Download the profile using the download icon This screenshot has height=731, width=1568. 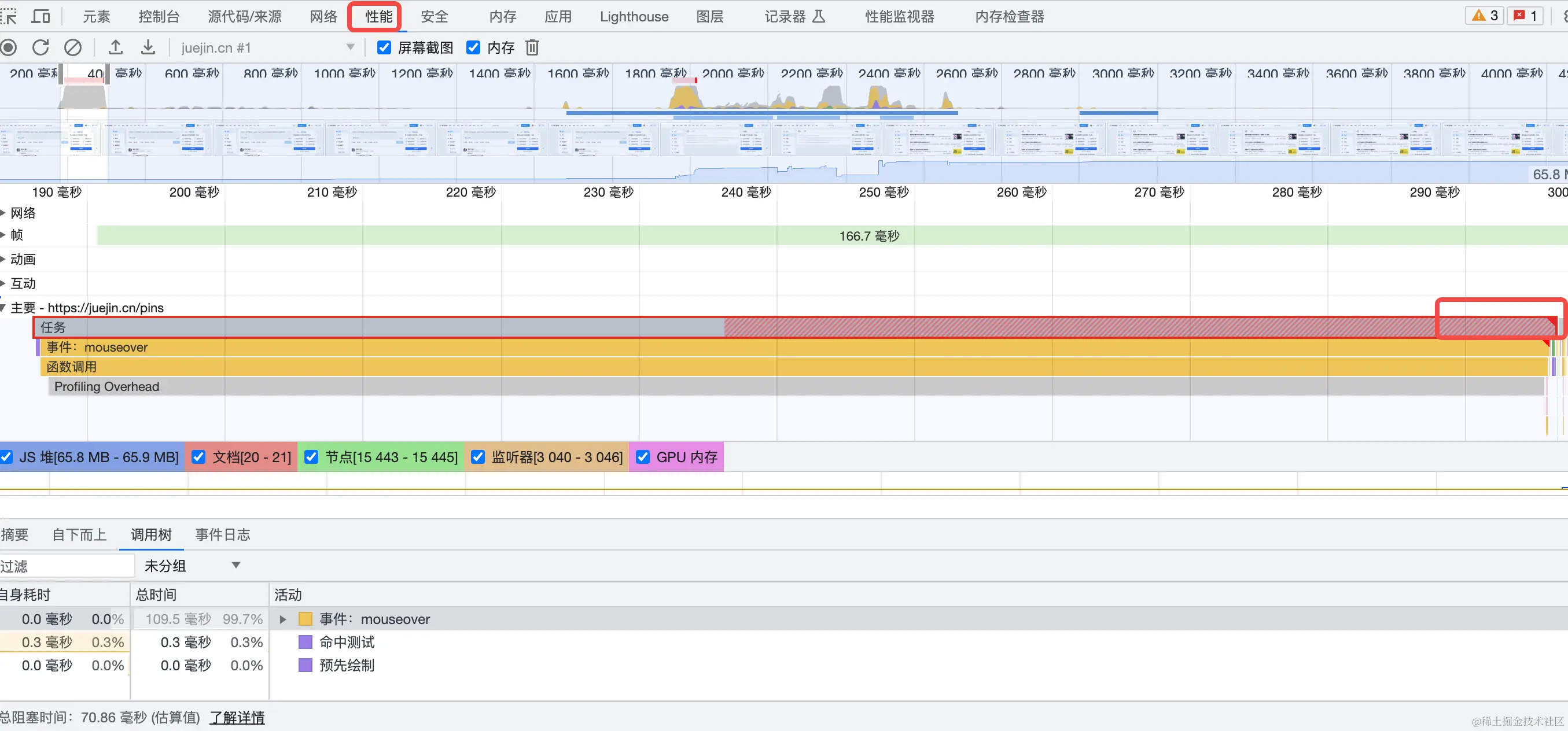pos(148,47)
